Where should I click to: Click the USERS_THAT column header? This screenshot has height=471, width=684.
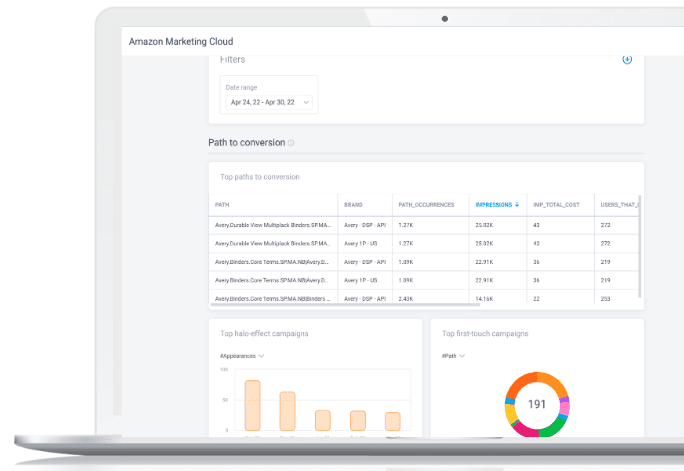click(x=619, y=205)
